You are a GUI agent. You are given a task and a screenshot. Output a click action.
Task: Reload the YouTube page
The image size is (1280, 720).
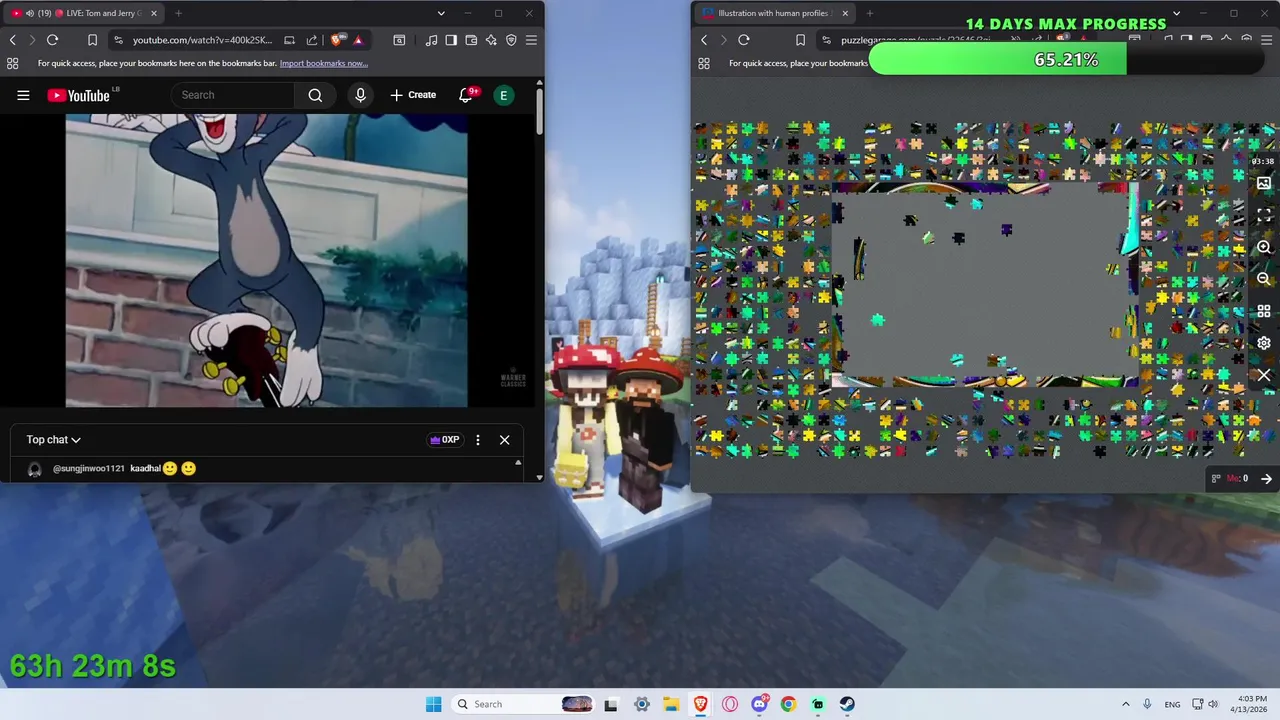[x=52, y=40]
